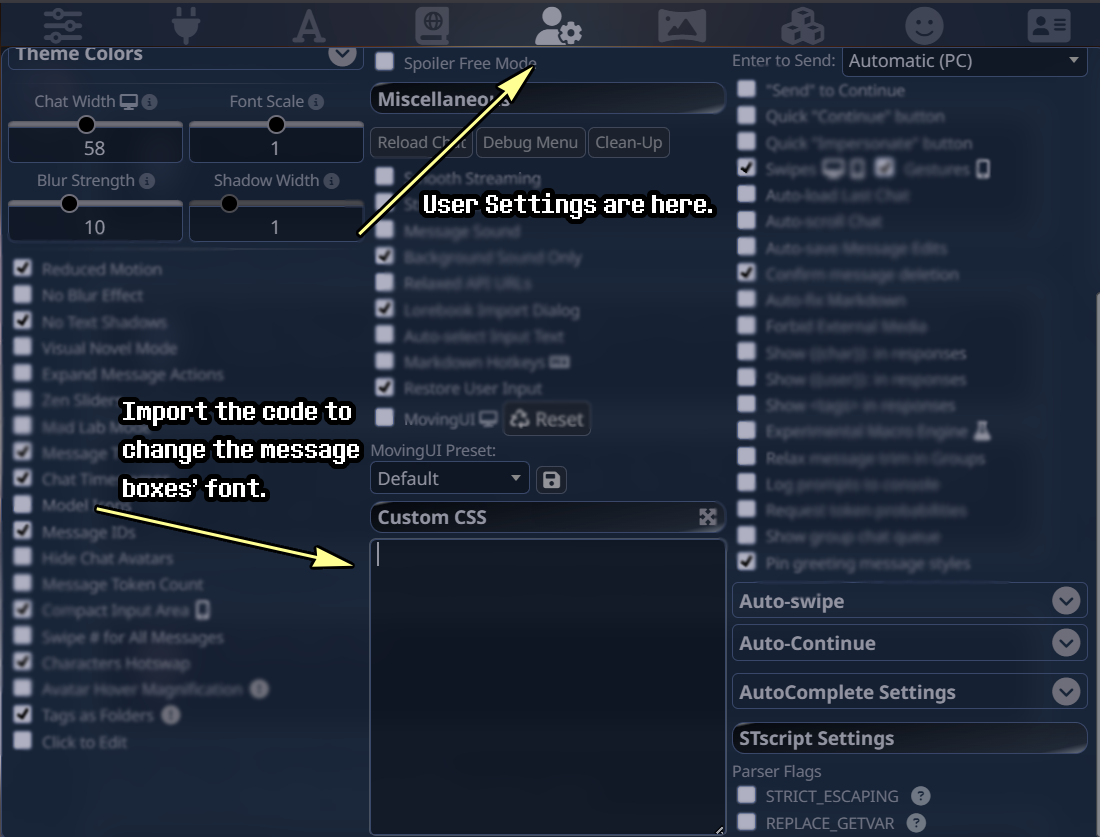This screenshot has width=1100, height=837.
Task: Open Enter to Send dropdown
Action: click(x=965, y=61)
